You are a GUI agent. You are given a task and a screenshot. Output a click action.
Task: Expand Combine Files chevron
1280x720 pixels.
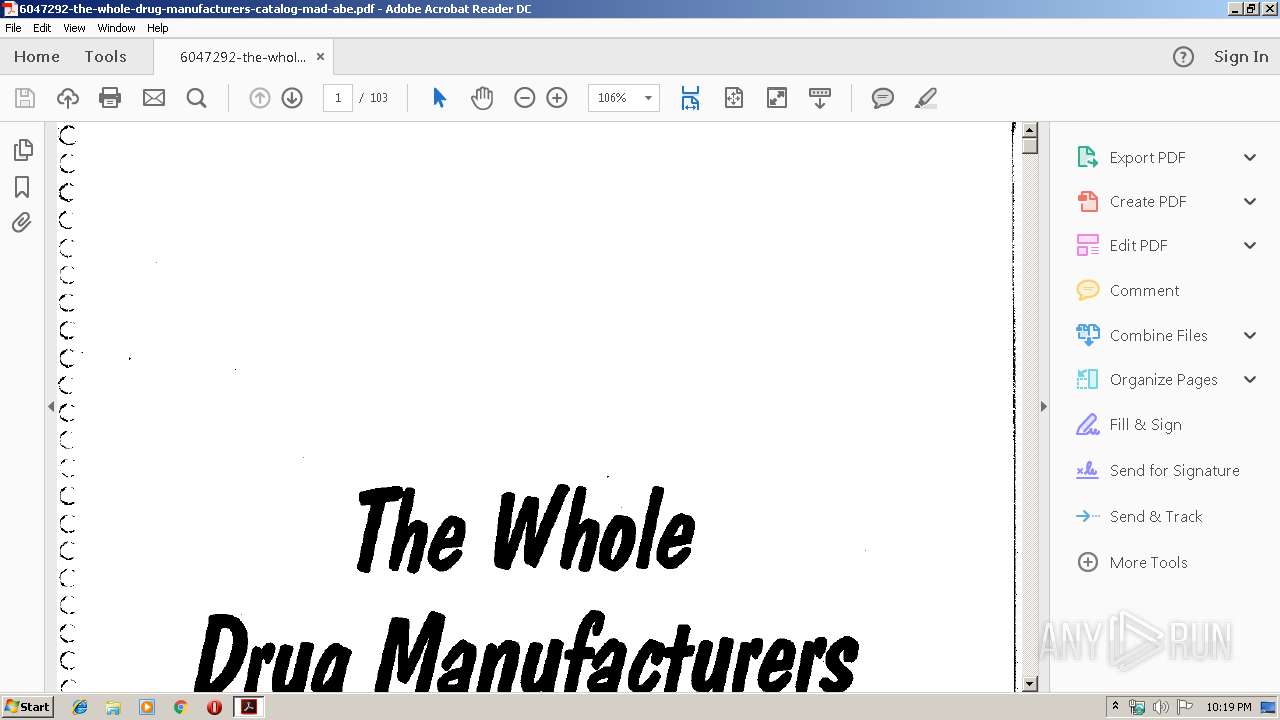point(1250,335)
